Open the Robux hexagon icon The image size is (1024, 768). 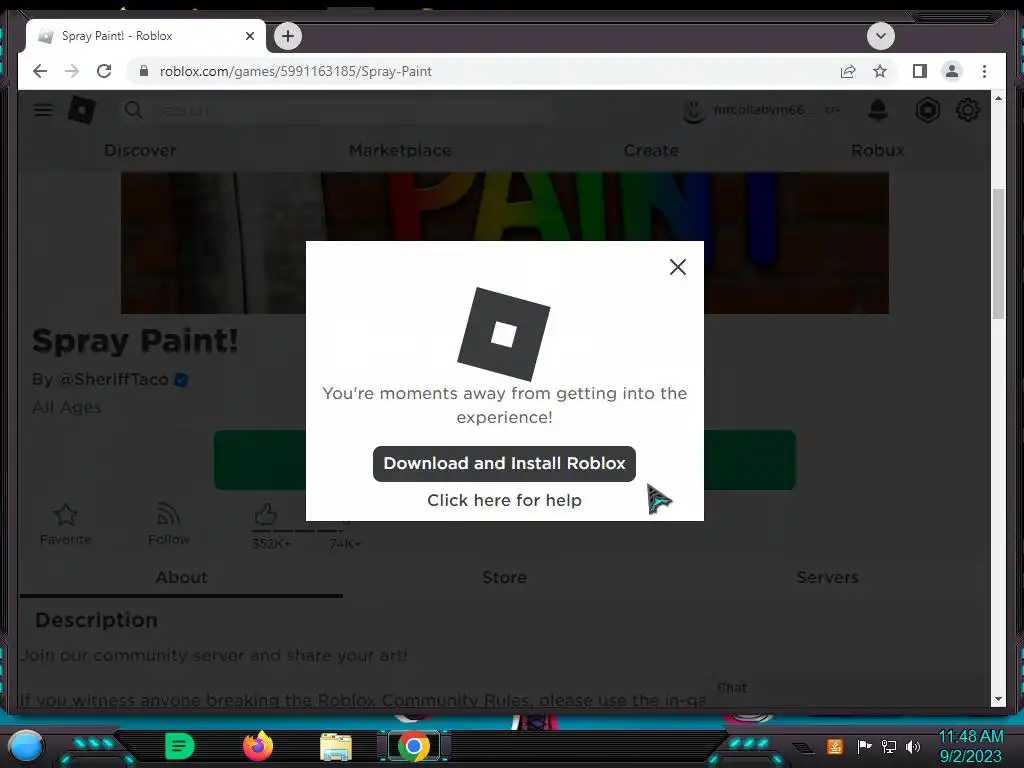tap(927, 110)
